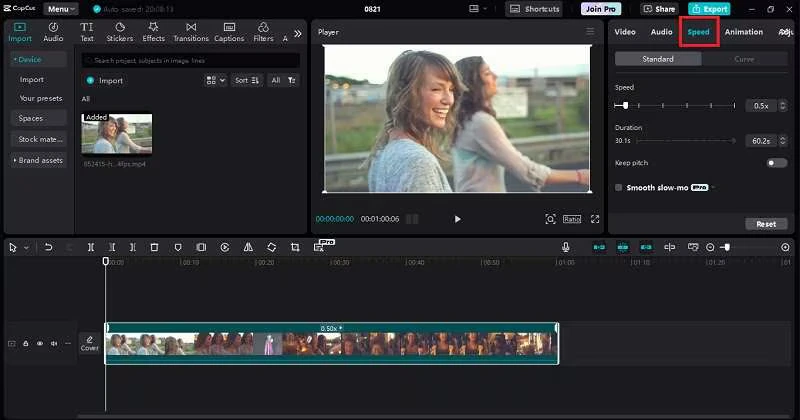Open the Import media tab
The width and height of the screenshot is (800, 420).
pos(20,32)
